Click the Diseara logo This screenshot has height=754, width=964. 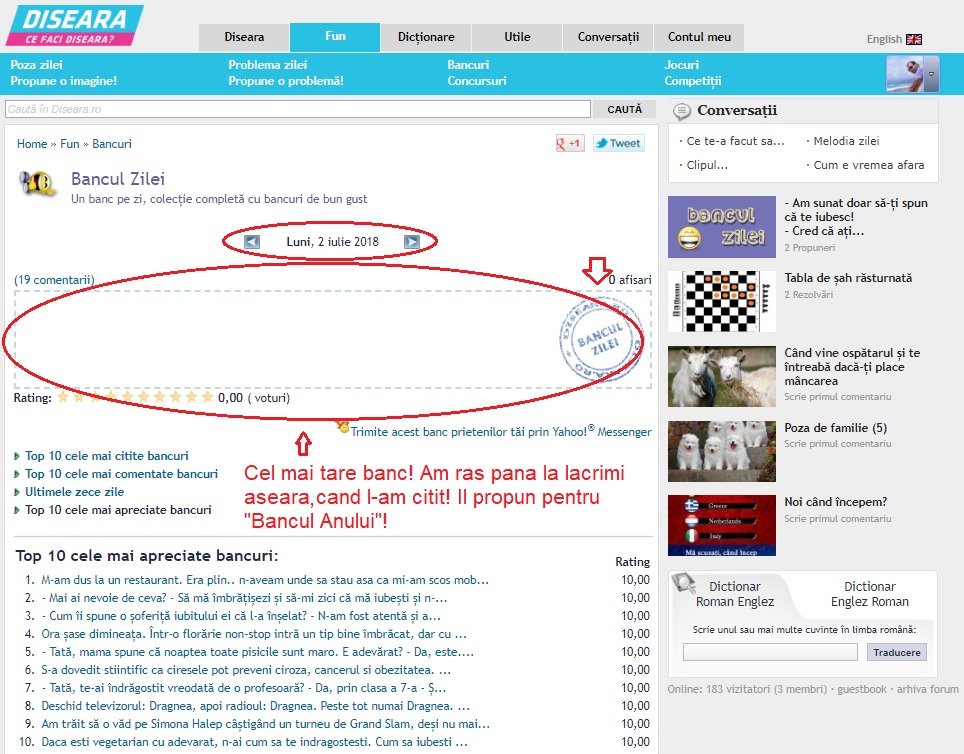[x=73, y=26]
